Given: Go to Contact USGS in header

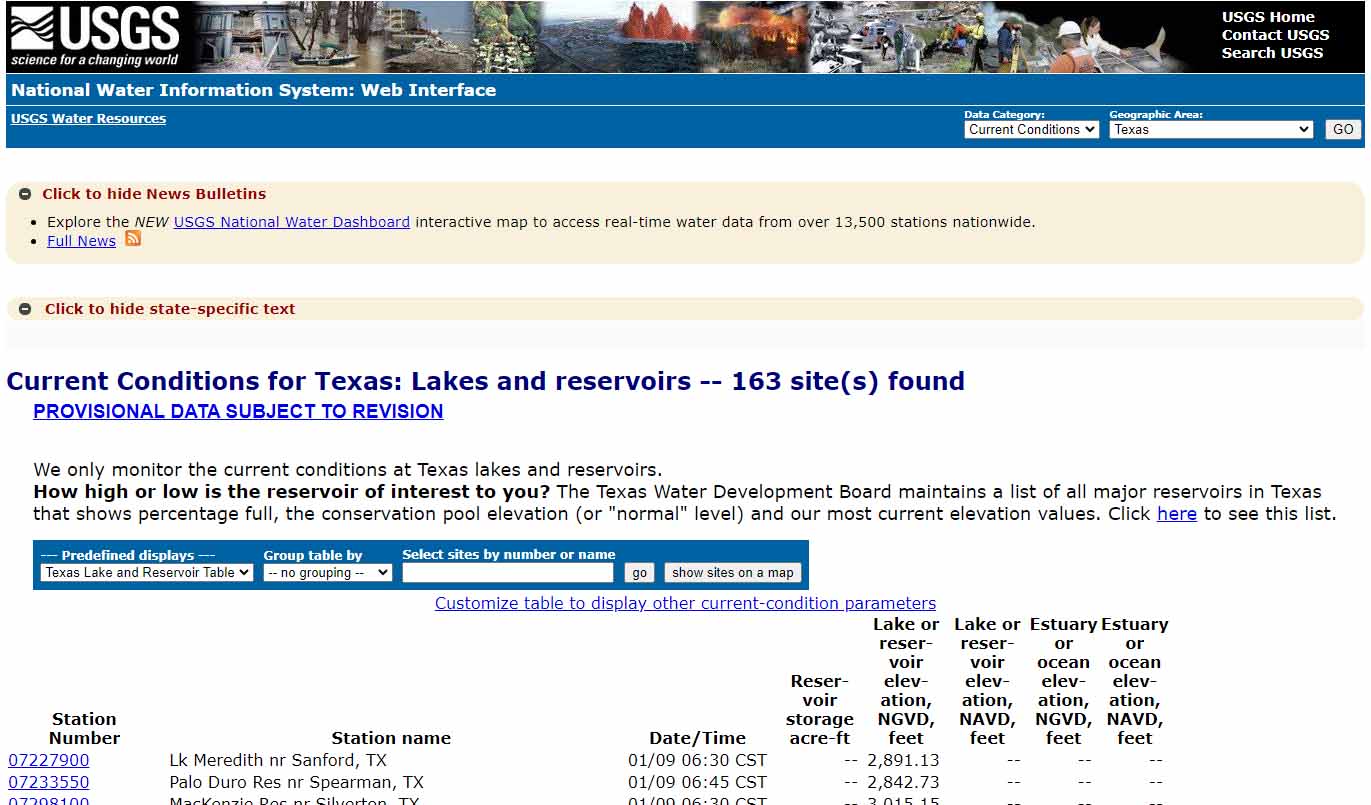Looking at the screenshot, I should click(1275, 35).
